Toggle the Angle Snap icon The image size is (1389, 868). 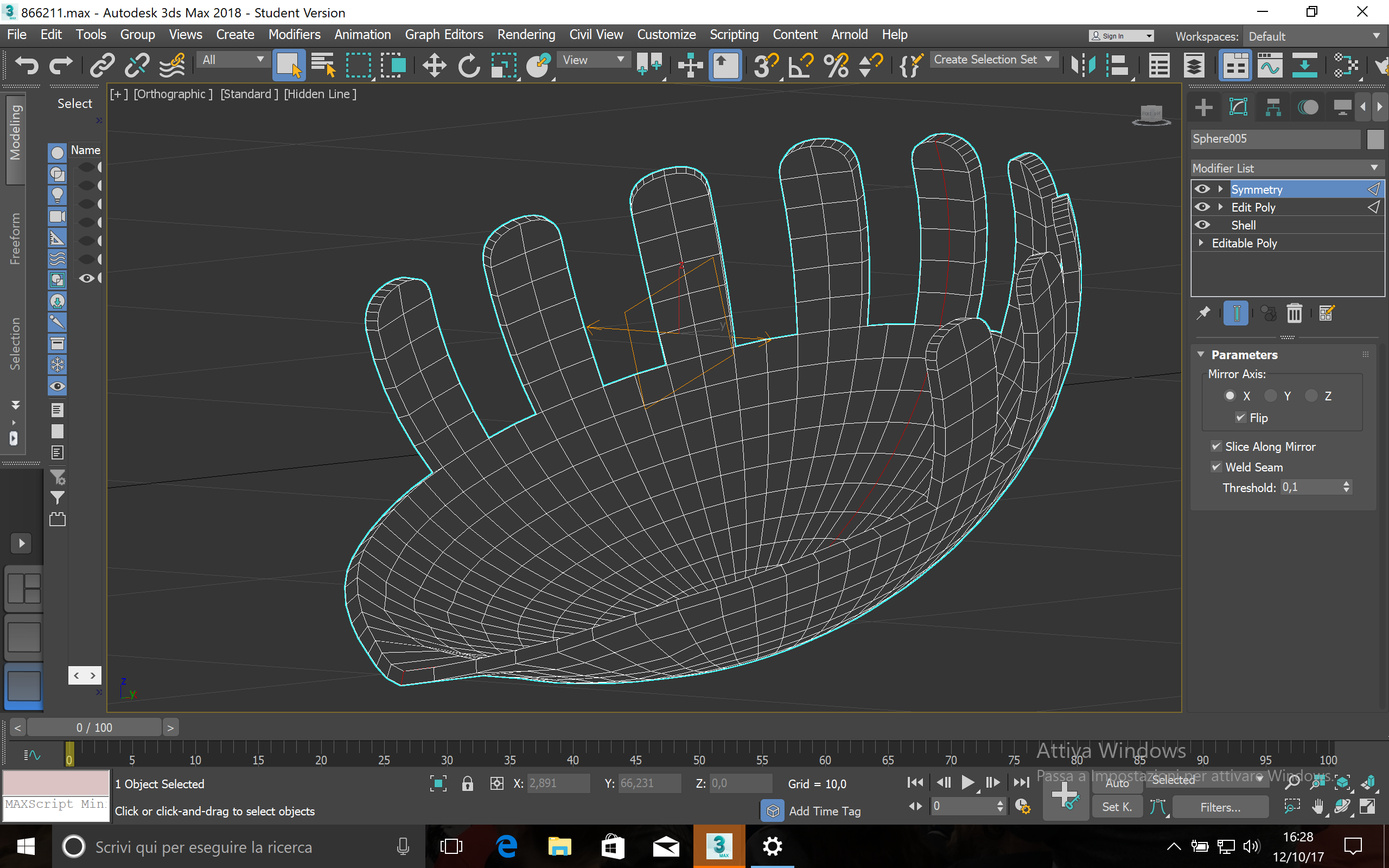click(x=801, y=65)
